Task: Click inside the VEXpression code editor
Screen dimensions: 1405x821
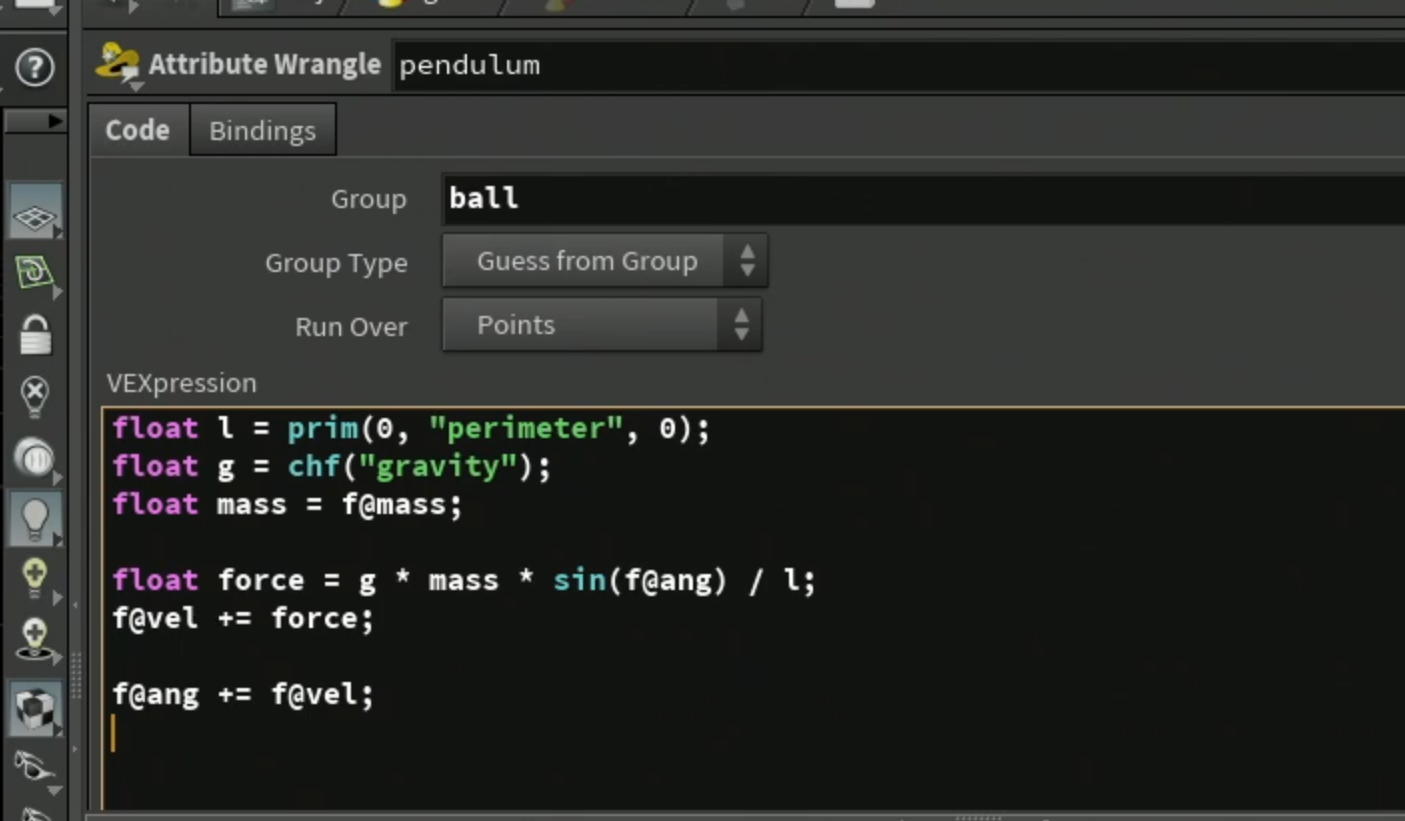Action: [x=754, y=610]
